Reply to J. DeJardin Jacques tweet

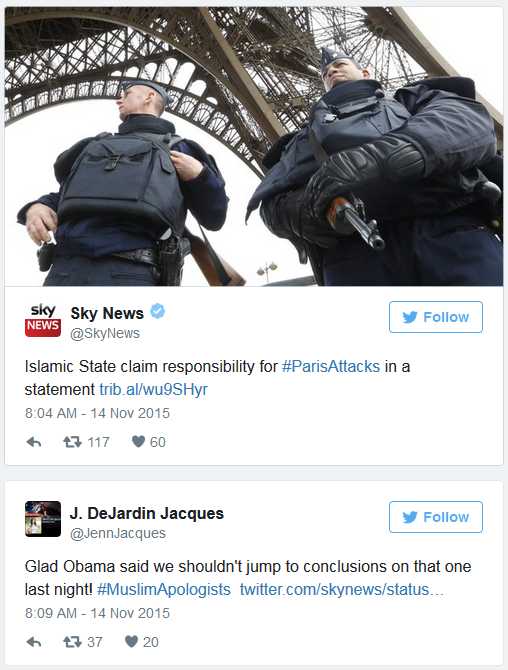tap(34, 642)
